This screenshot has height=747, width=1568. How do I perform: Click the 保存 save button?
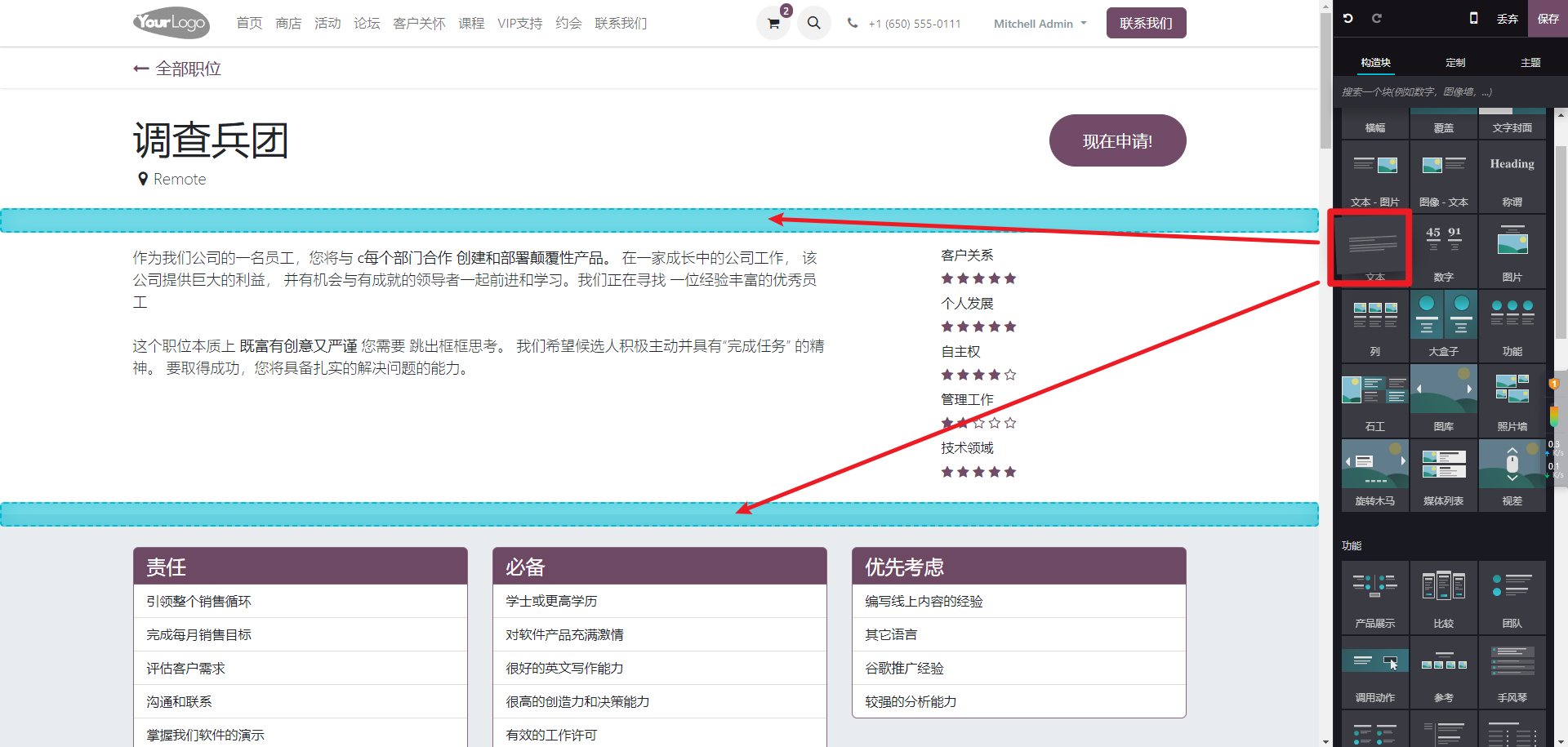point(1548,19)
